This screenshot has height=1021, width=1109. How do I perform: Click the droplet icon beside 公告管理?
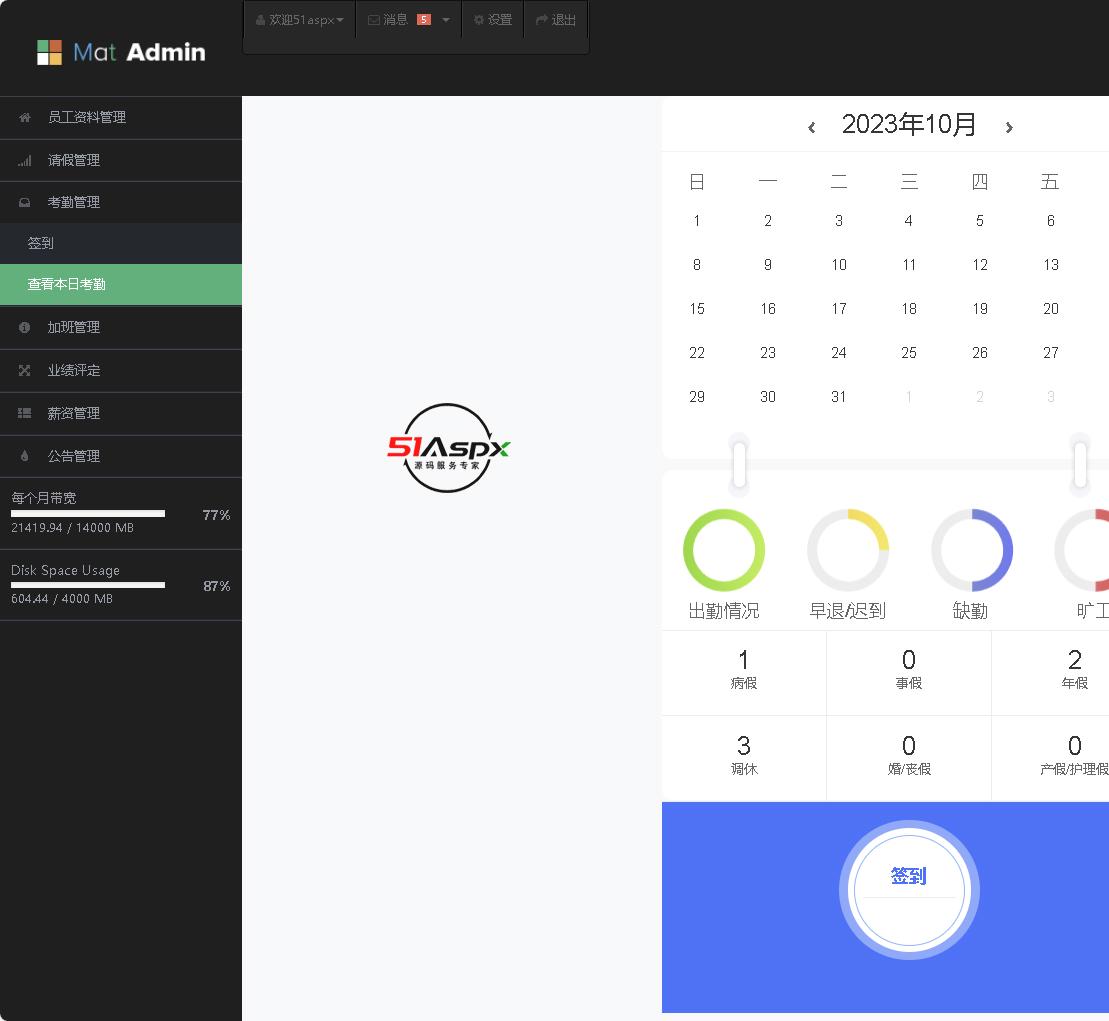(x=25, y=456)
